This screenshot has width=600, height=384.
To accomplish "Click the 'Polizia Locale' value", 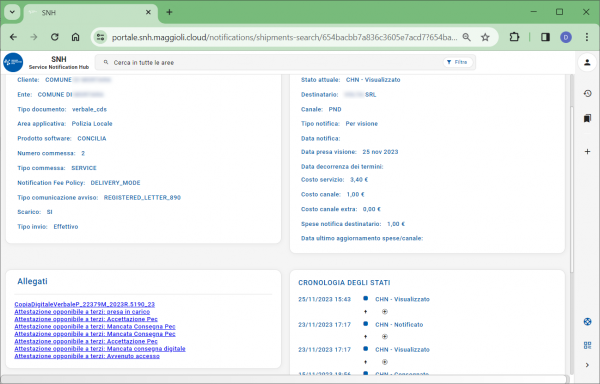I will (92, 124).
